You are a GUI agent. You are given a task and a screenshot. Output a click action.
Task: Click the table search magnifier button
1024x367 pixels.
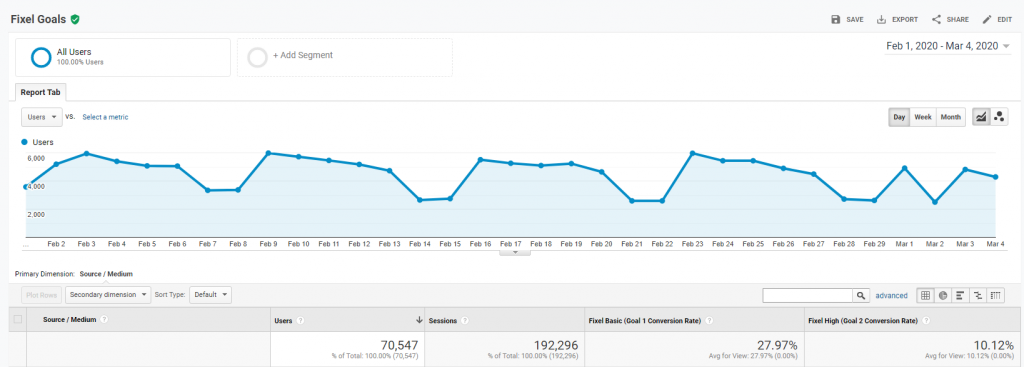coord(861,295)
